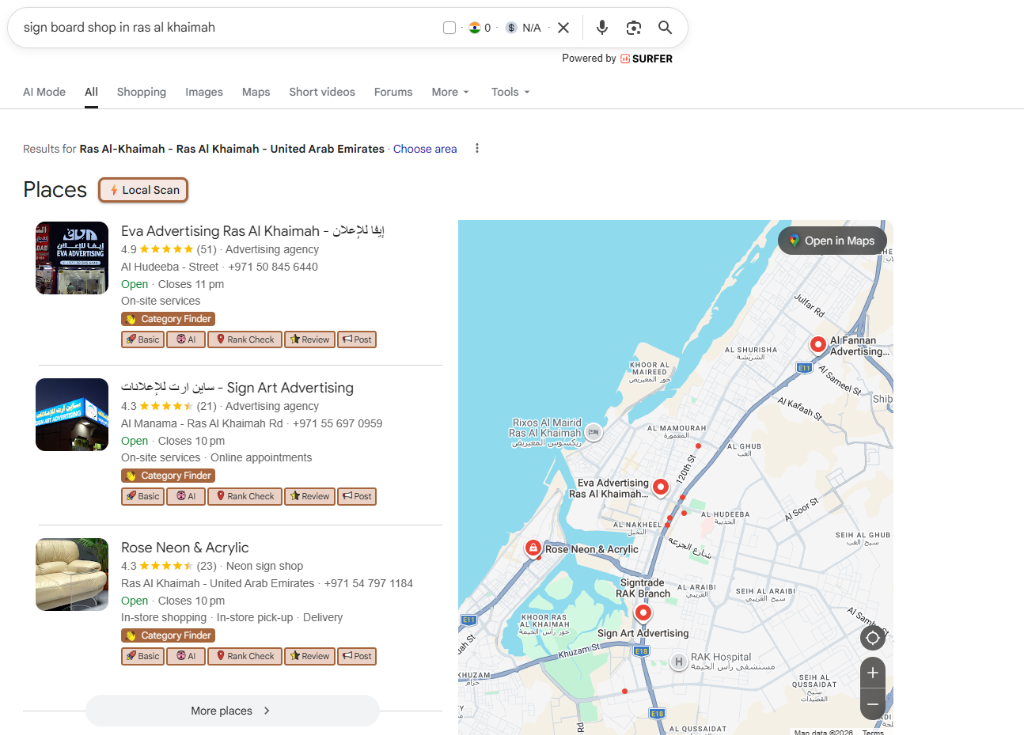
Task: Click AI button under Rose Neon & Acrylic
Action: [x=186, y=656]
